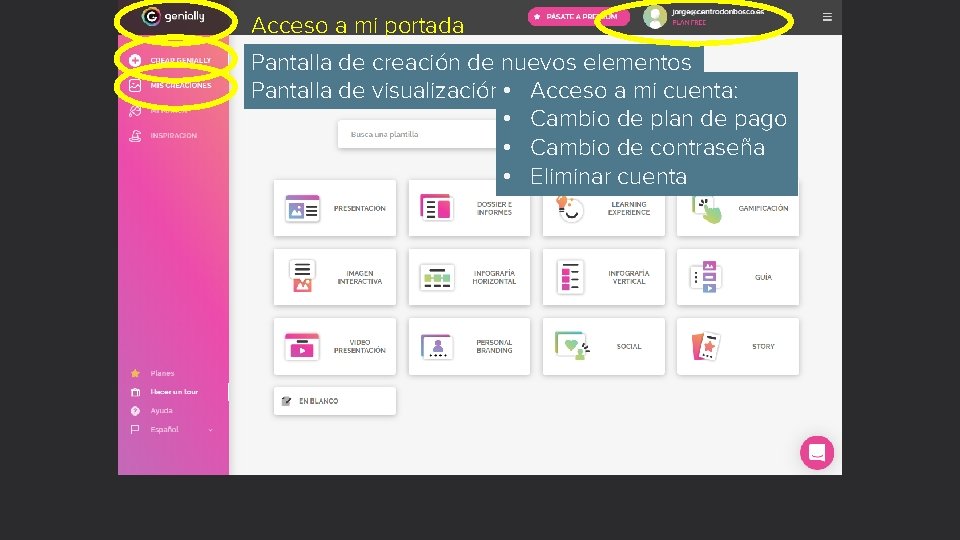Click the Presentación card icon

(x=302, y=209)
